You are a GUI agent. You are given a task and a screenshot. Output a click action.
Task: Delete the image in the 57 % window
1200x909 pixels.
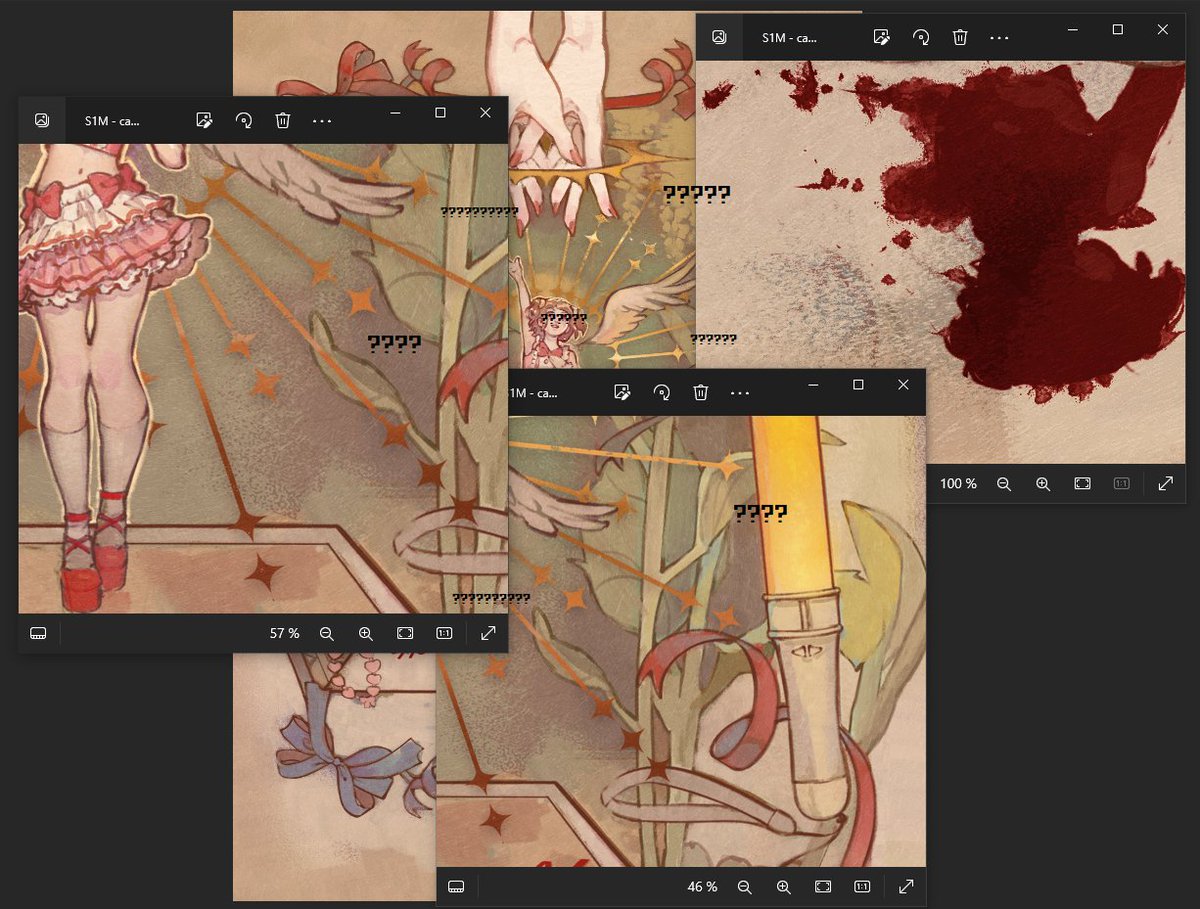283,120
